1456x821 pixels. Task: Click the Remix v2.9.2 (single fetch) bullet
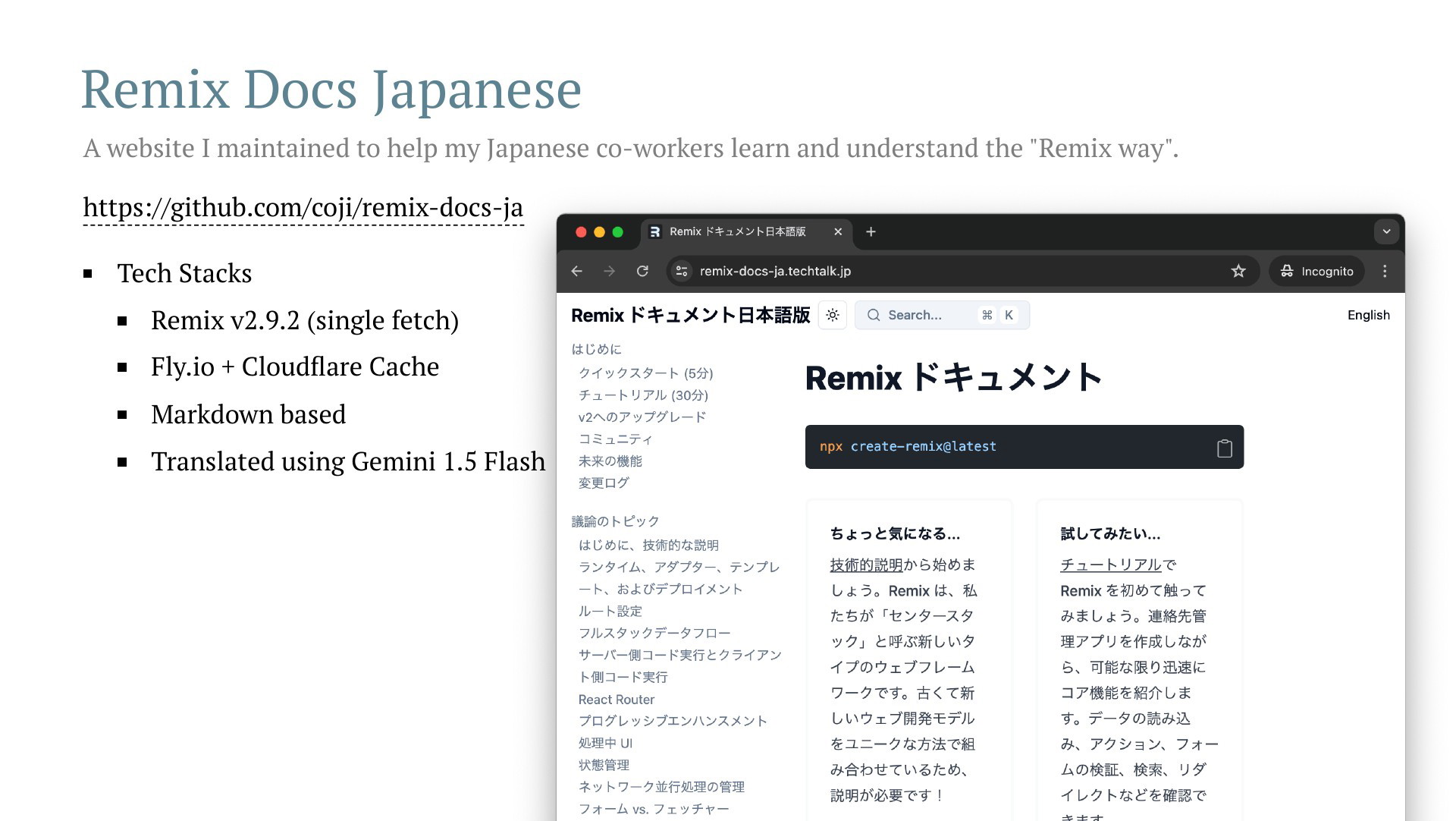pos(304,320)
